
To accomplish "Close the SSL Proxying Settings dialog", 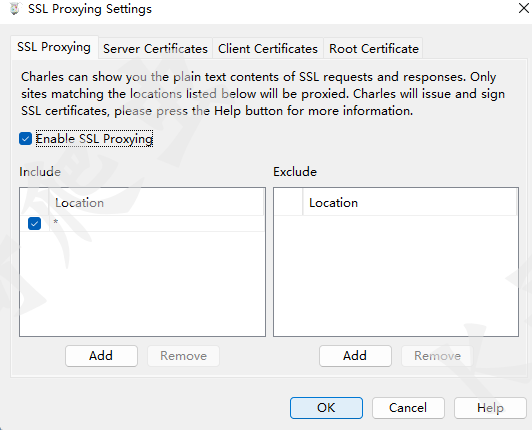I will pos(524,8).
